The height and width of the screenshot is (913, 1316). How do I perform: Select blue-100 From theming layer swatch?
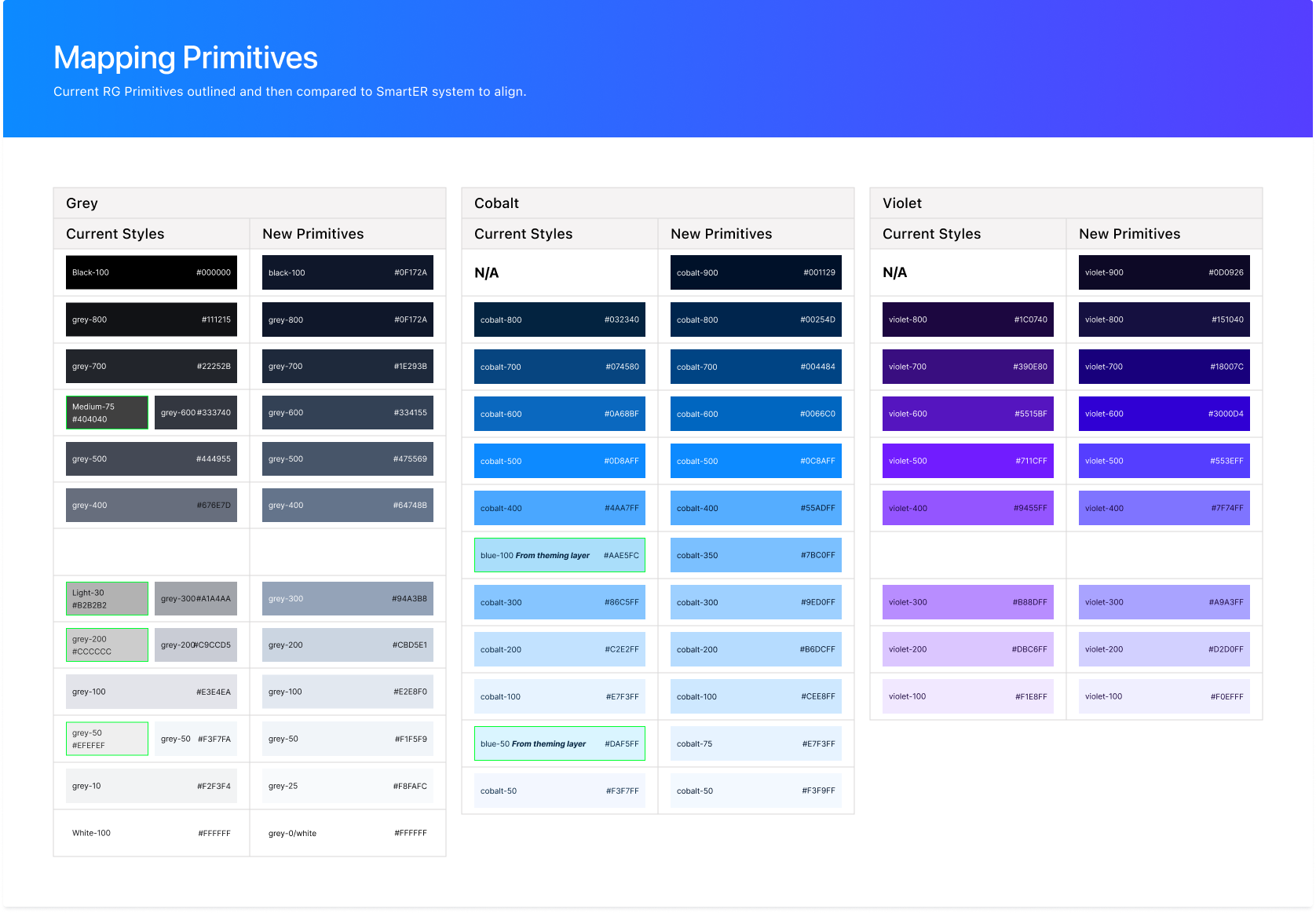point(560,555)
